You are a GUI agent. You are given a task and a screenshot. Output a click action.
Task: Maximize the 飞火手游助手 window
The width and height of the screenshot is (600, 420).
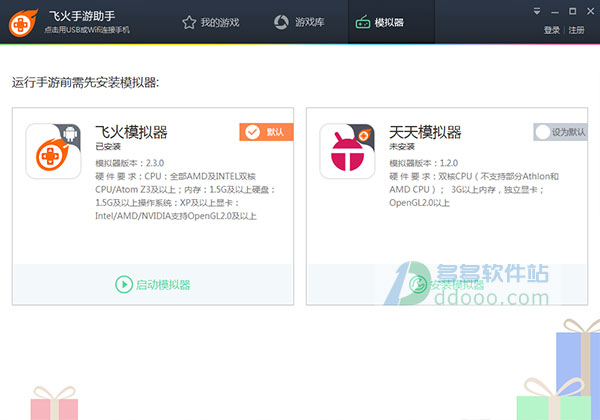(x=572, y=11)
